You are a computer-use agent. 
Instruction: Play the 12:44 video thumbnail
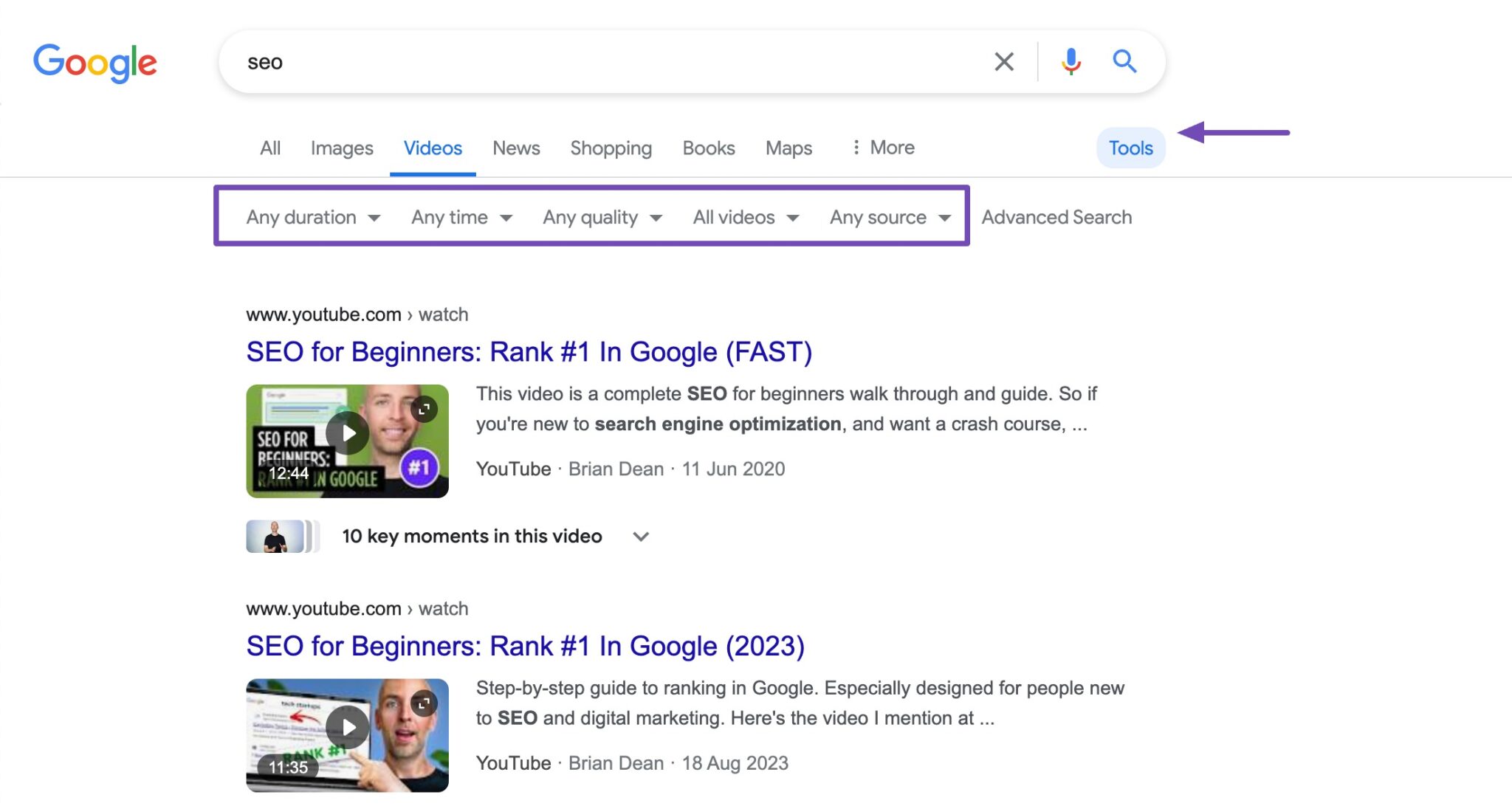click(347, 433)
